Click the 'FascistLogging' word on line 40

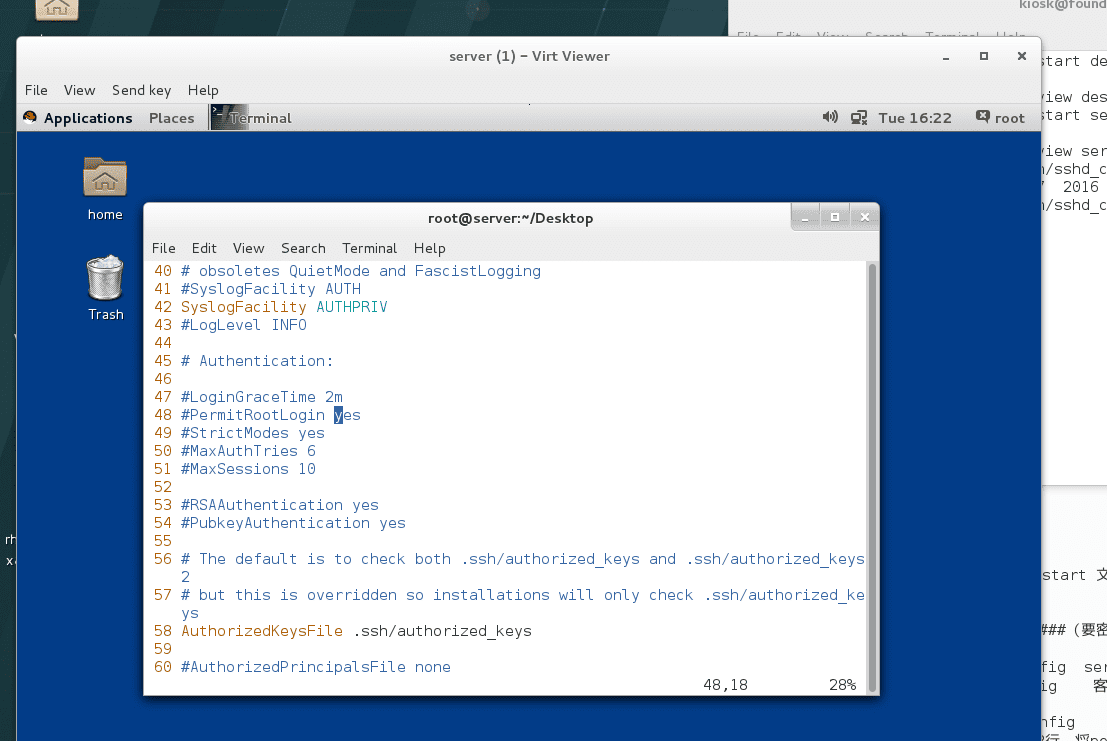(478, 271)
